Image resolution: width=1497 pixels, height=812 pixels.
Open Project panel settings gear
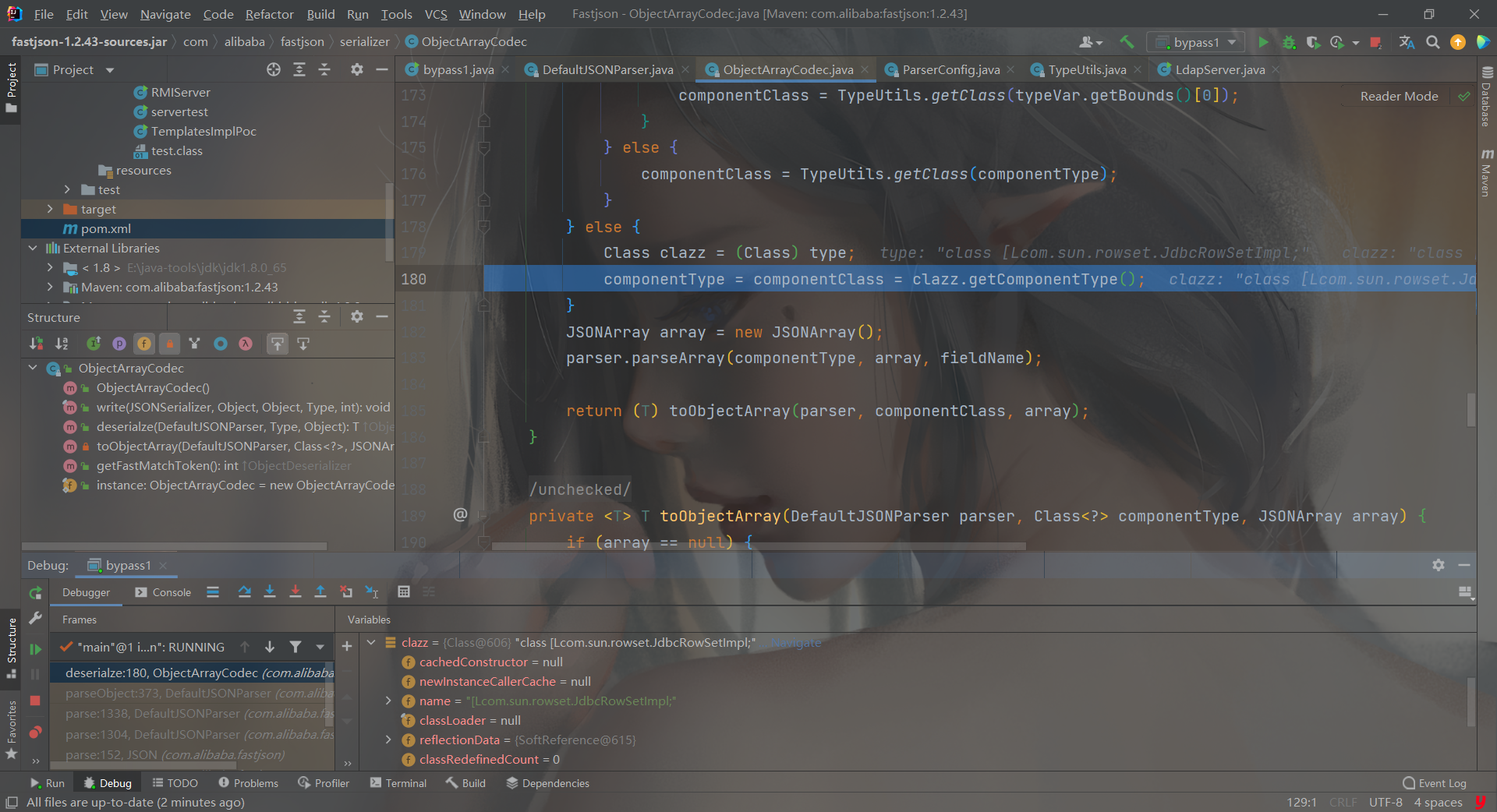[357, 69]
